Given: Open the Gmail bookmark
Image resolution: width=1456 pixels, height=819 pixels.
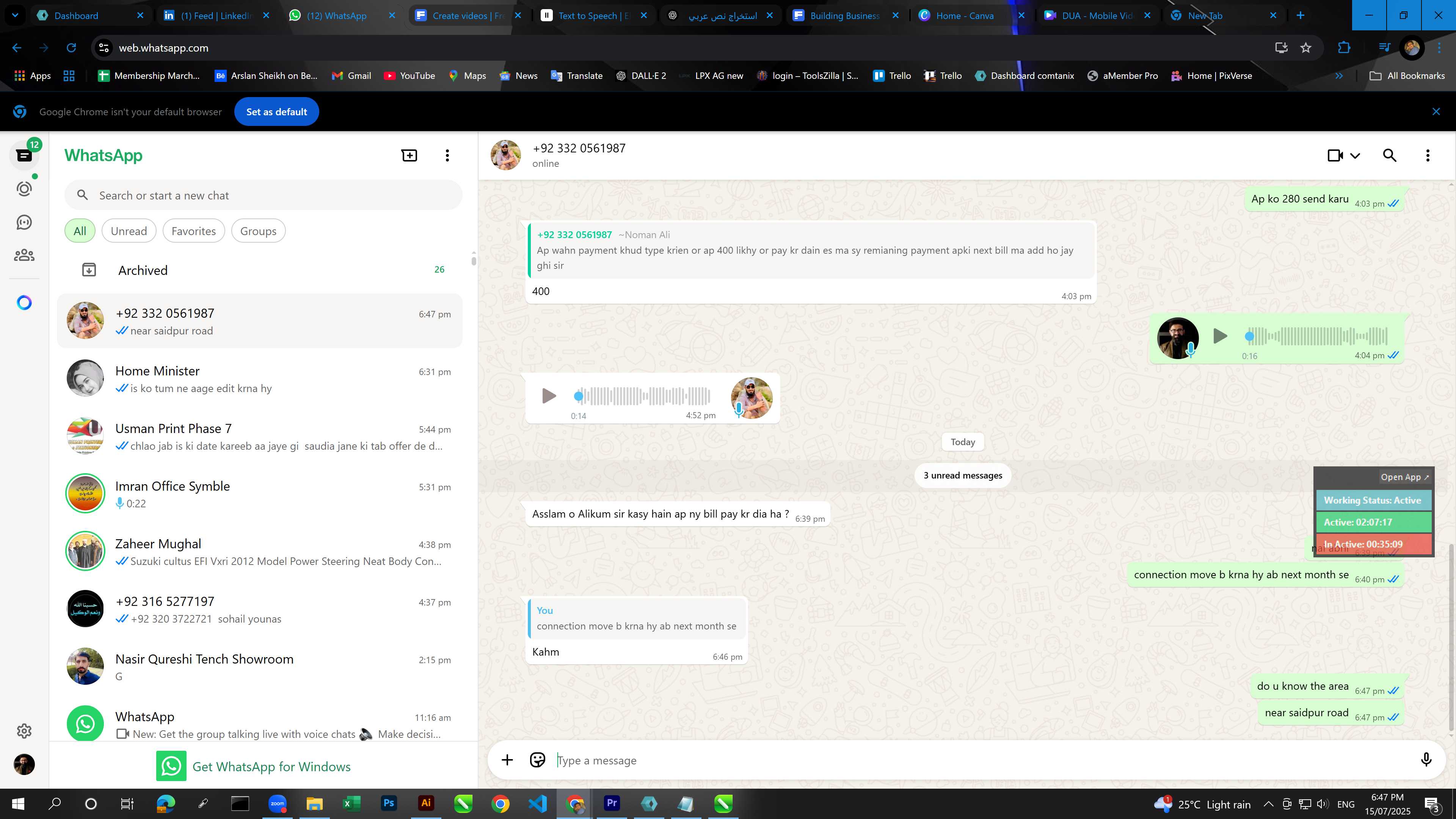Looking at the screenshot, I should [351, 76].
